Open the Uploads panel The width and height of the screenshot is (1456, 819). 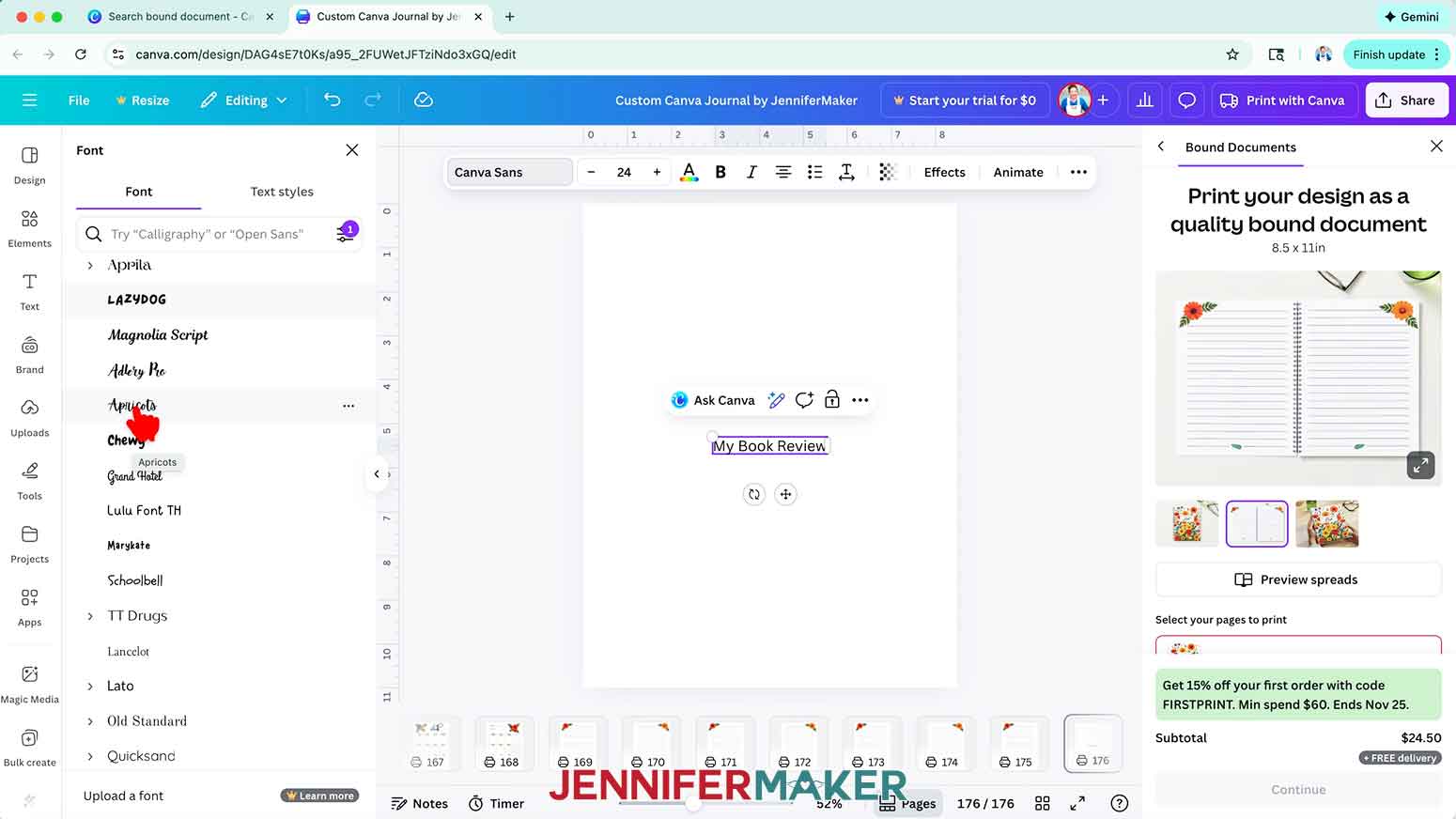[x=29, y=418]
